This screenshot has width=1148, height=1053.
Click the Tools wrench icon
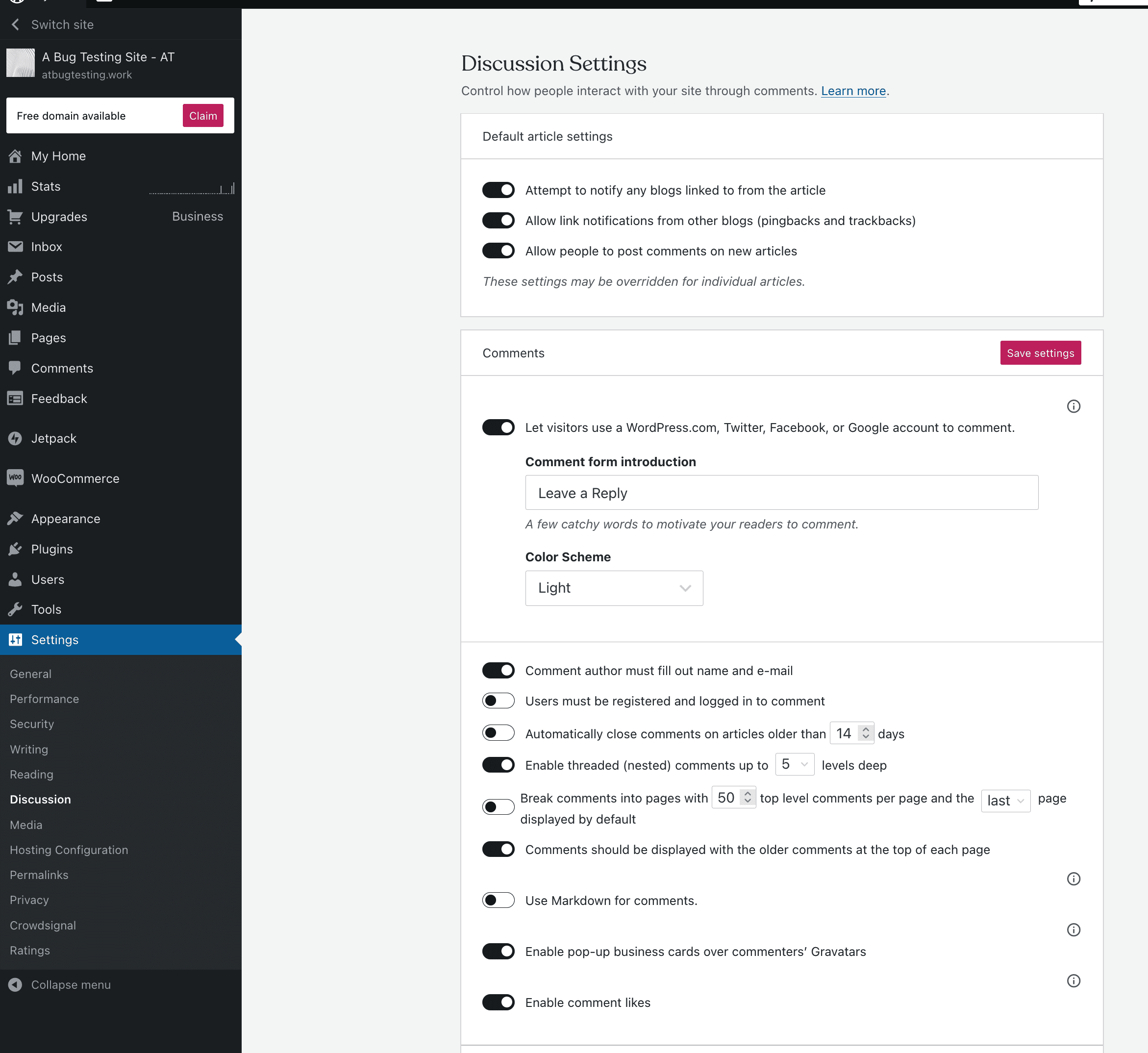[x=15, y=609]
